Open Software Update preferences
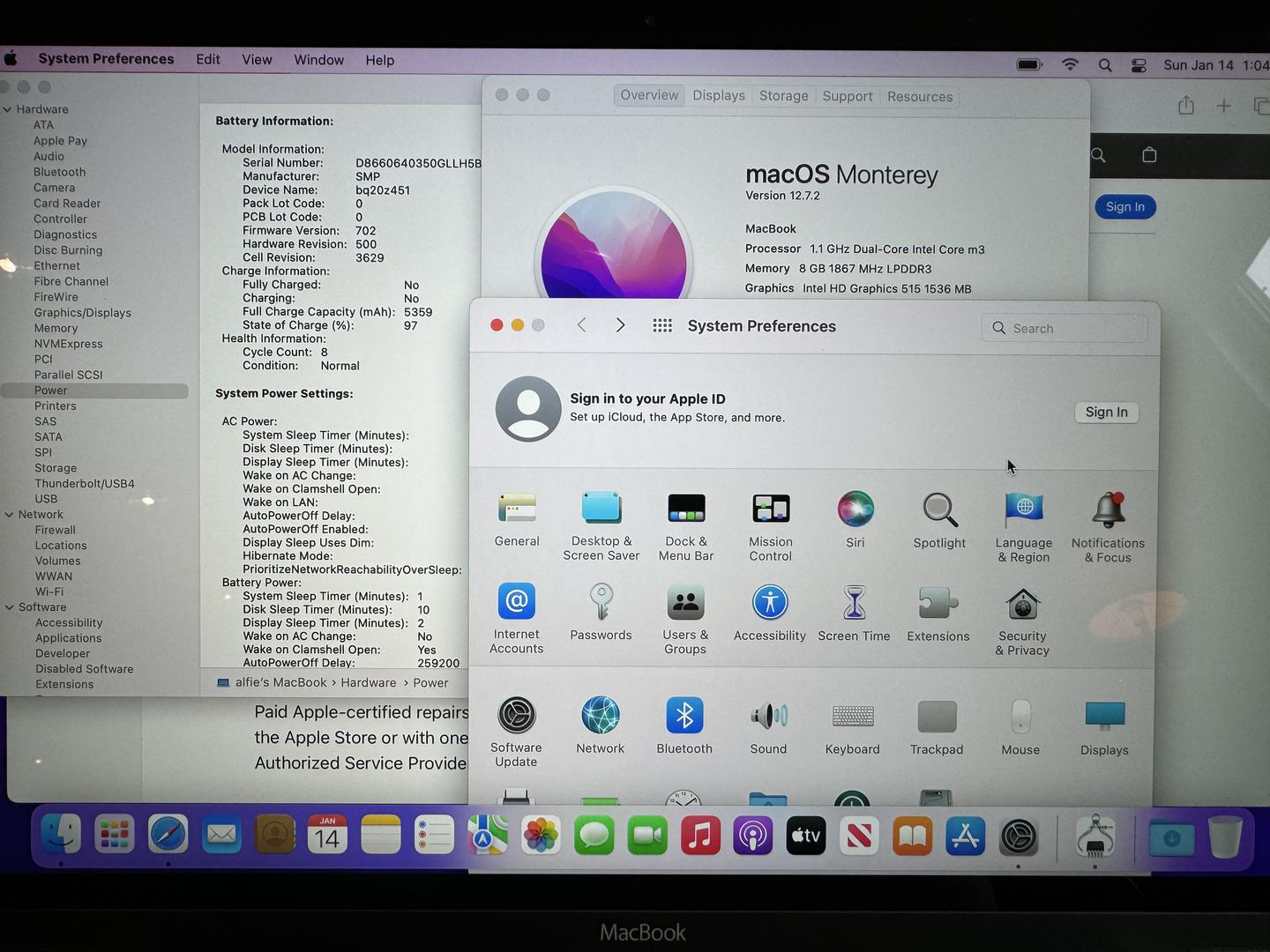 click(517, 732)
